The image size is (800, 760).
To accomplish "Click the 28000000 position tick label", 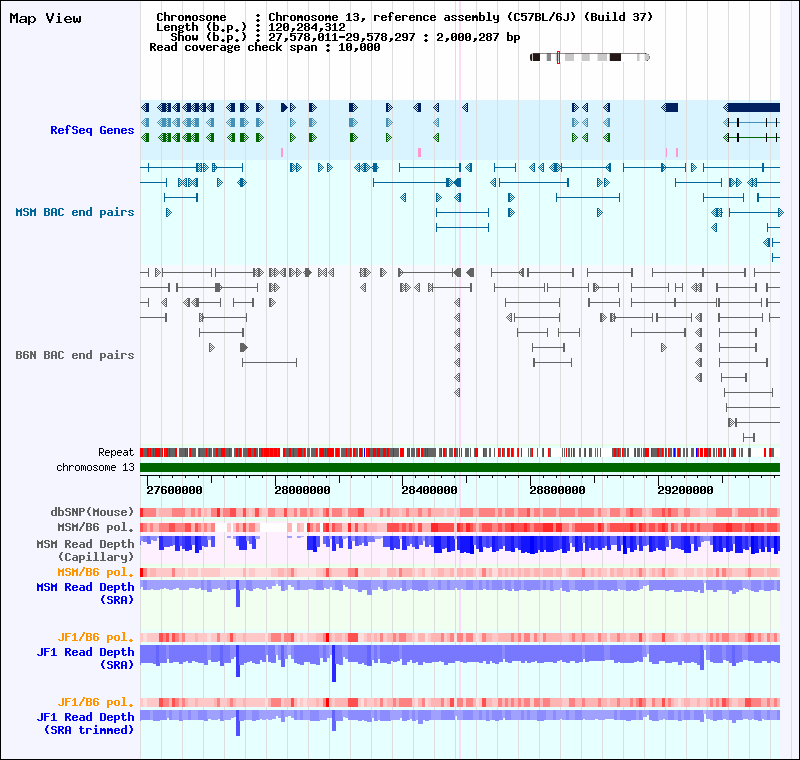I will tap(302, 490).
